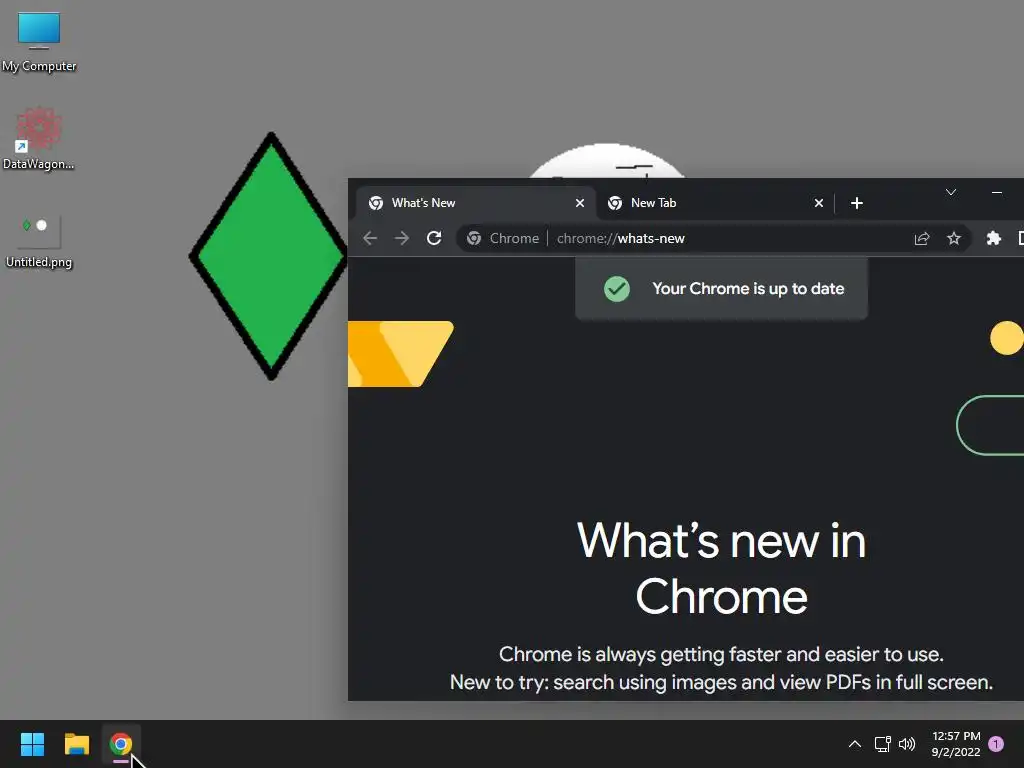The width and height of the screenshot is (1024, 768).
Task: Minimize the Chrome window
Action: pos(997,192)
